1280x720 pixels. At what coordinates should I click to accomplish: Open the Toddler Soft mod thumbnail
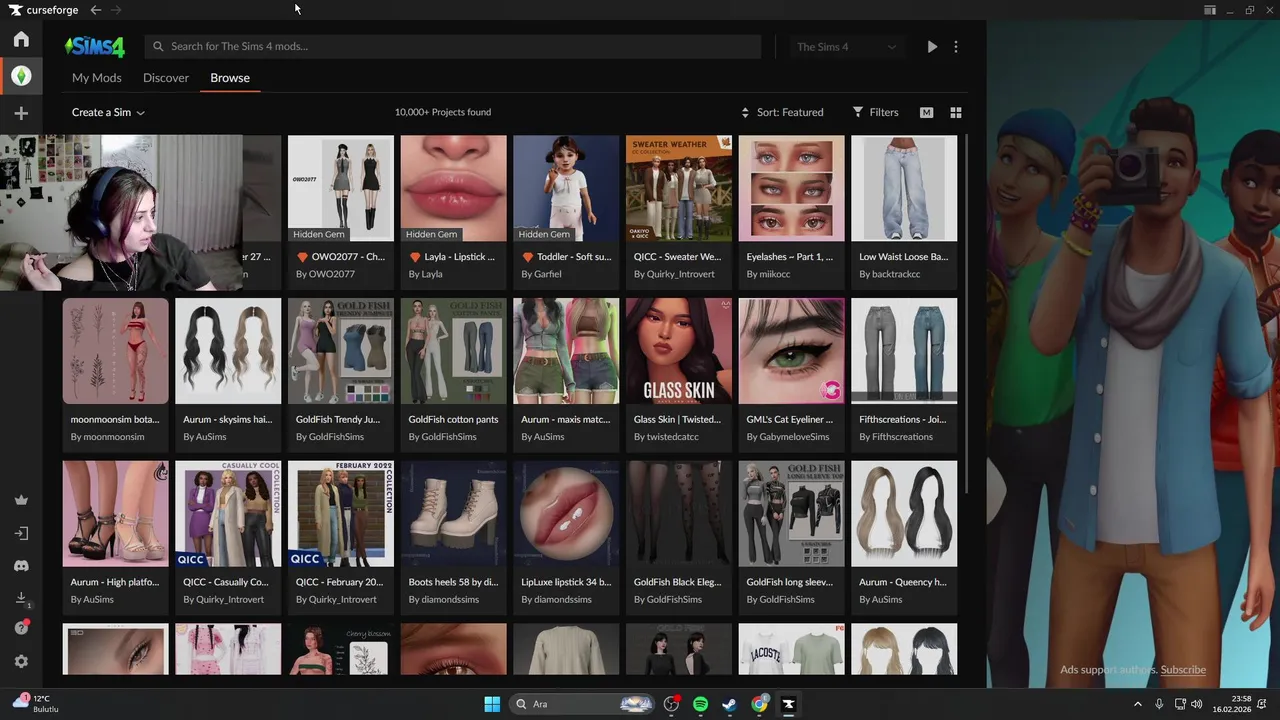point(566,188)
